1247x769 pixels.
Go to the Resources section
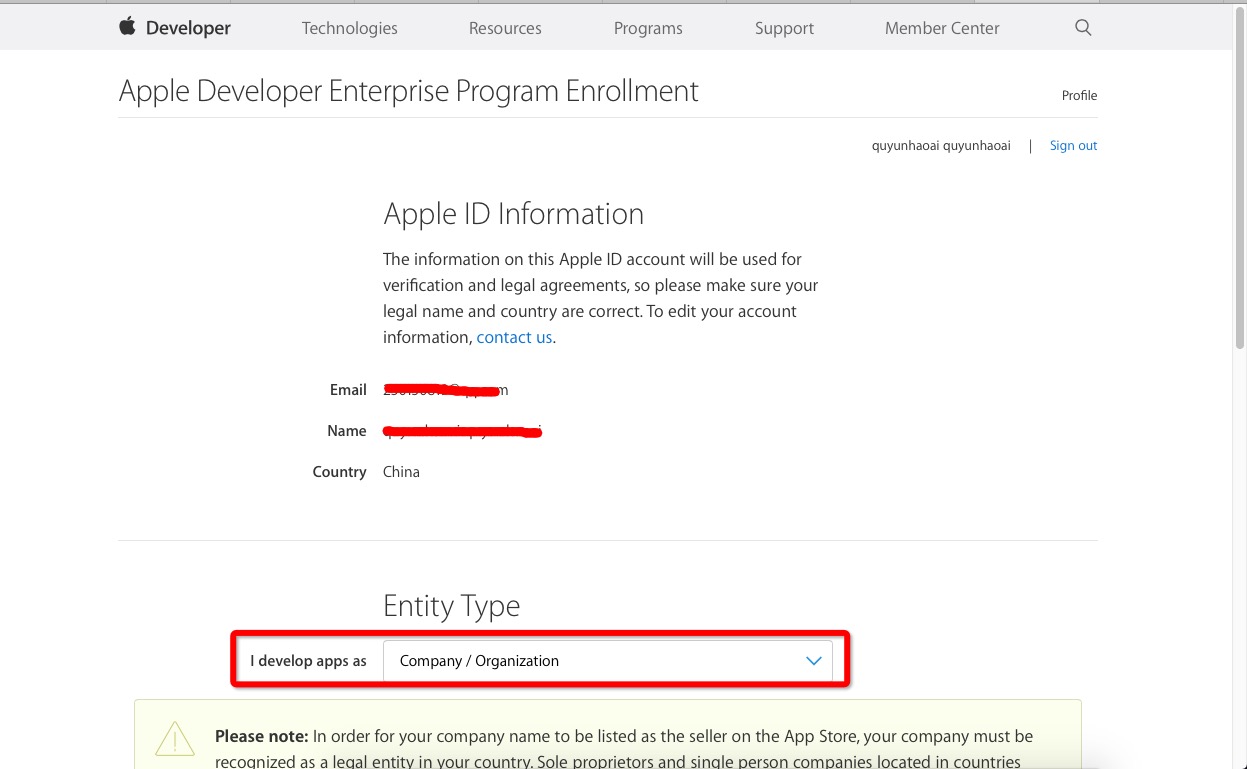tap(505, 28)
